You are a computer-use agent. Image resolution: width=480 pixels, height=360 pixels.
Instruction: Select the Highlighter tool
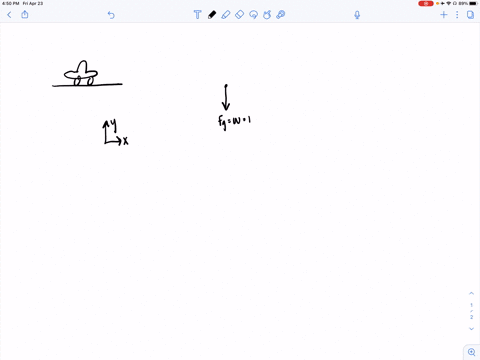coord(226,15)
